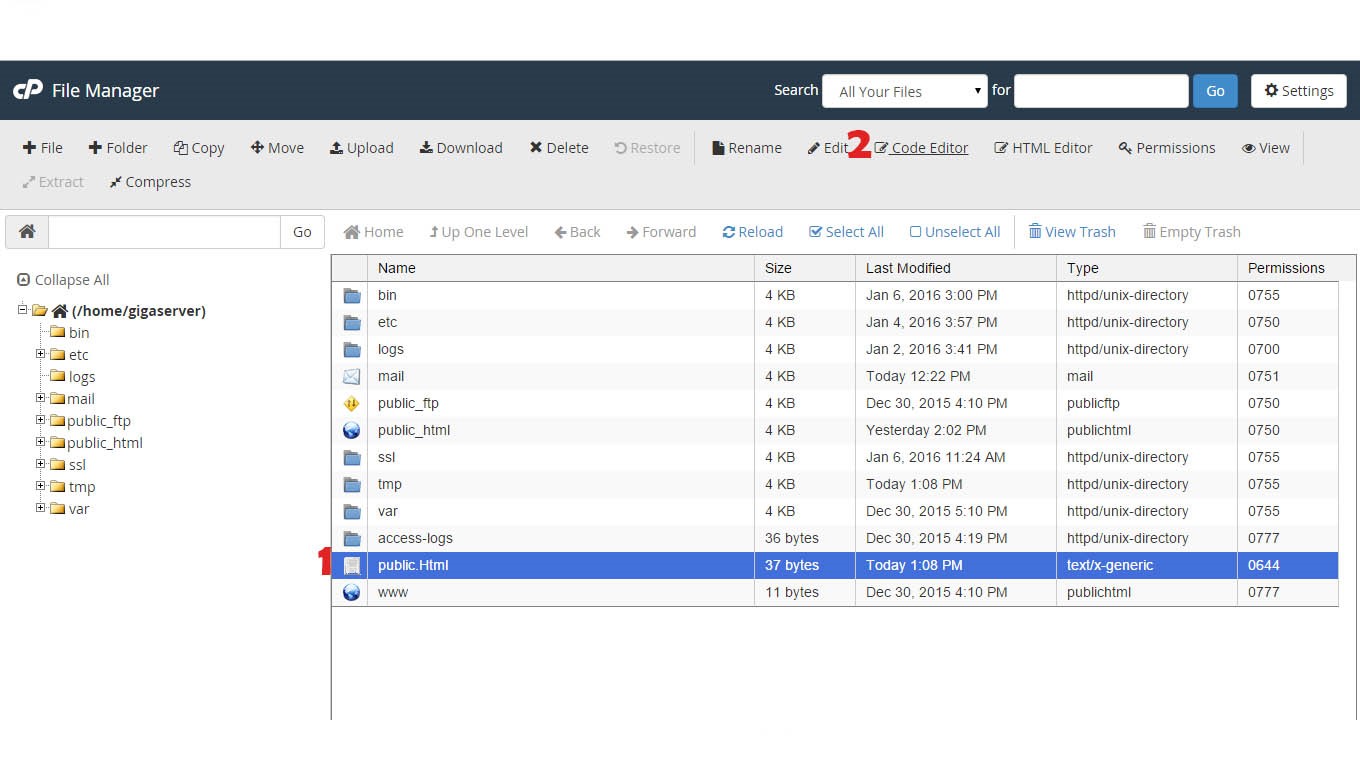Expand the mail folder in tree

(x=41, y=398)
